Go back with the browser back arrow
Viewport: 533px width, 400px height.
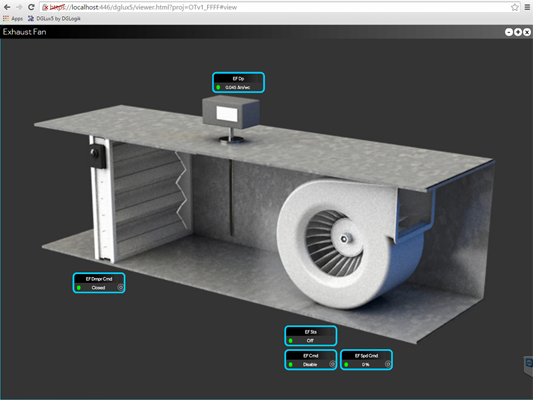coord(7,7)
